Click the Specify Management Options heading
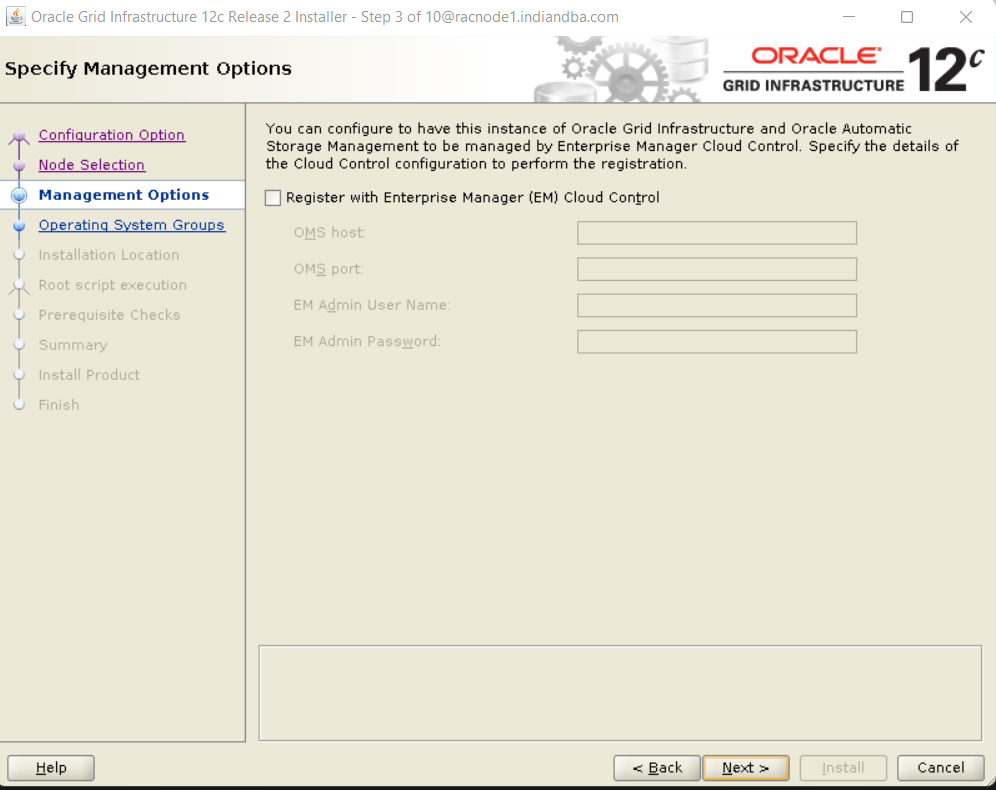996x790 pixels. coord(148,69)
